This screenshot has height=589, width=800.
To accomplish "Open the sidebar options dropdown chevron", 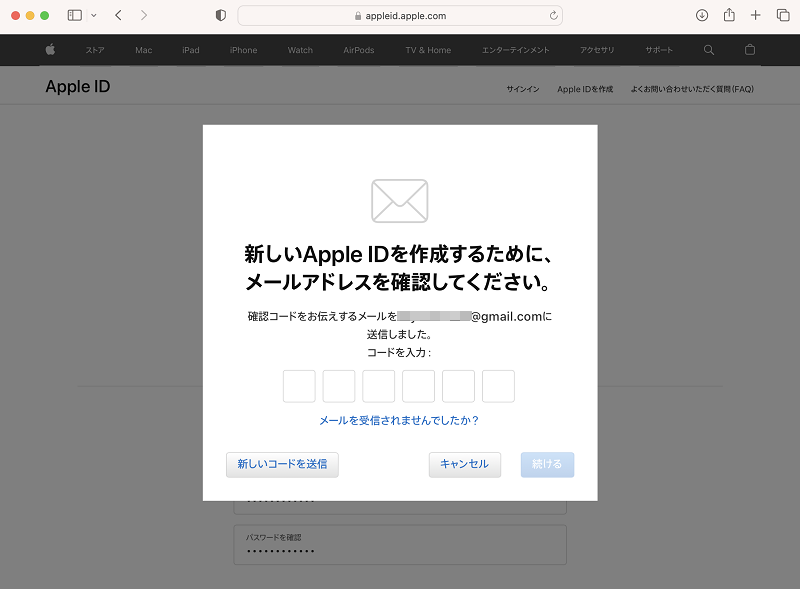I will [94, 15].
